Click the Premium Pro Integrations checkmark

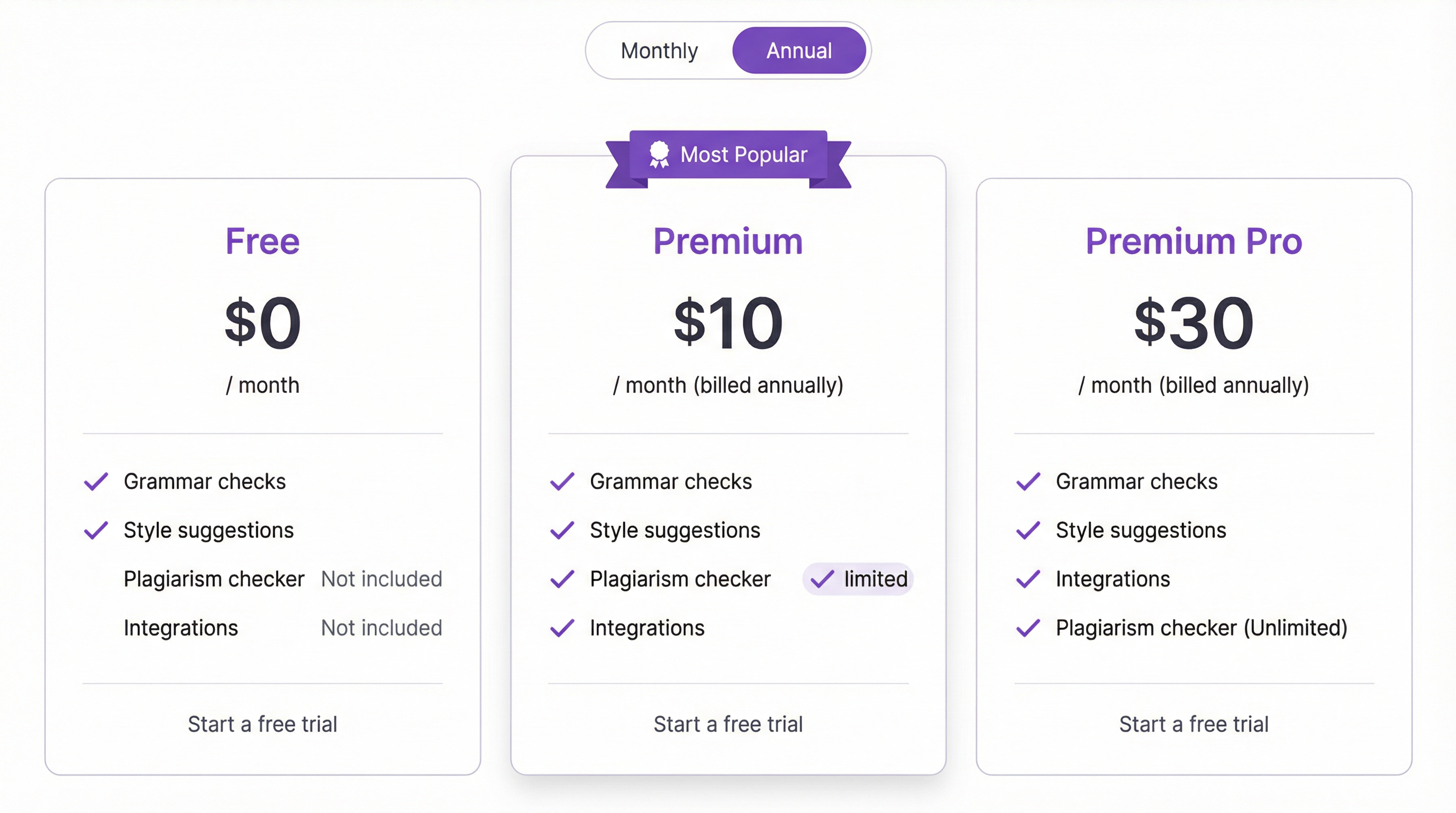point(1028,579)
